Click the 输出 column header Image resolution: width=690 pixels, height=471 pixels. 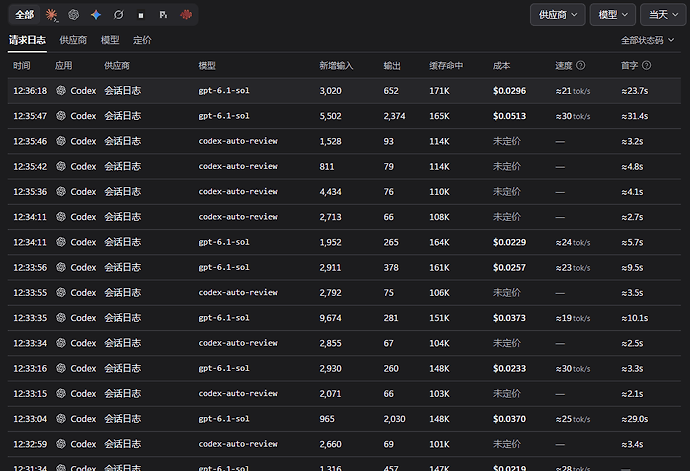[392, 66]
